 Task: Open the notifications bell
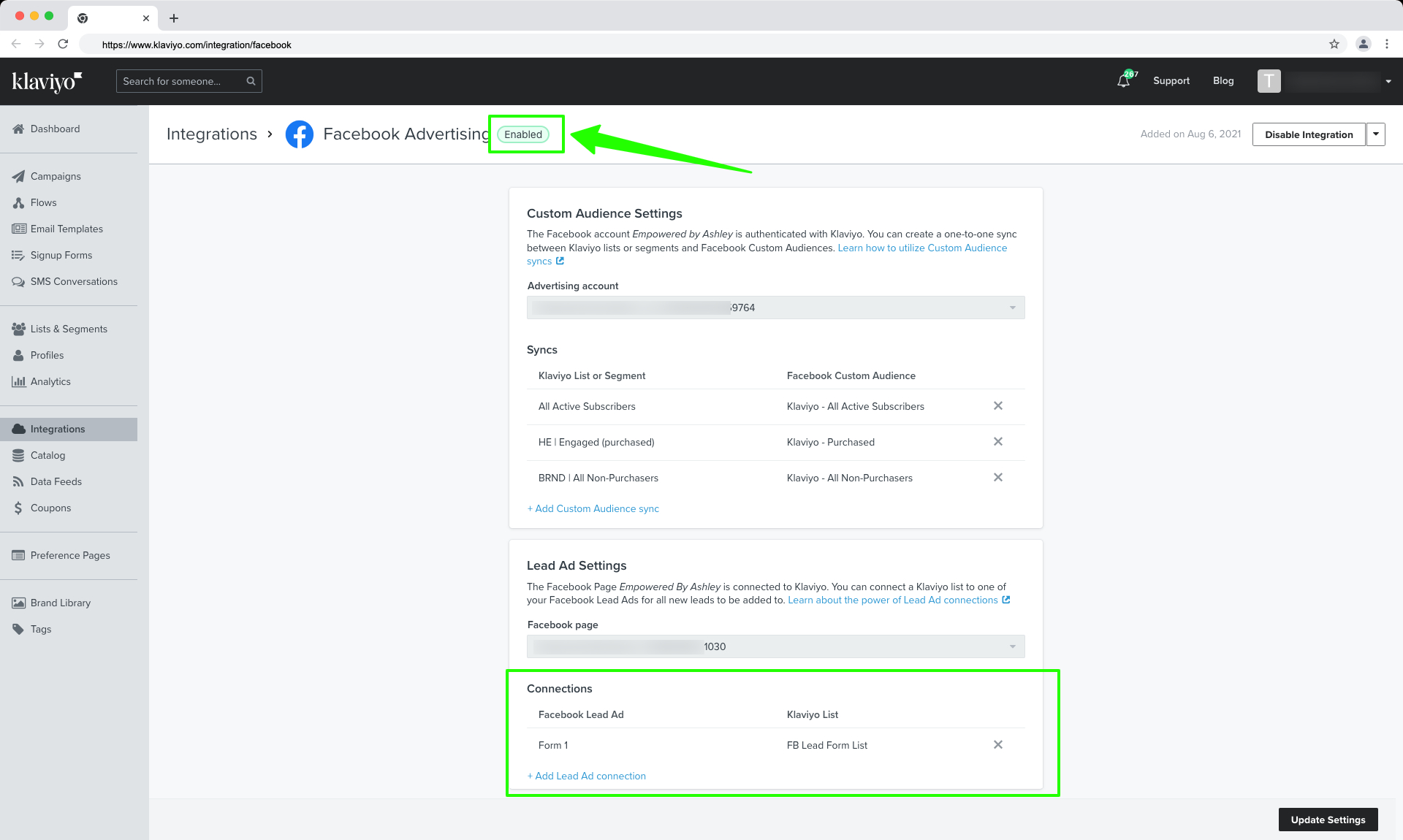(x=1124, y=81)
